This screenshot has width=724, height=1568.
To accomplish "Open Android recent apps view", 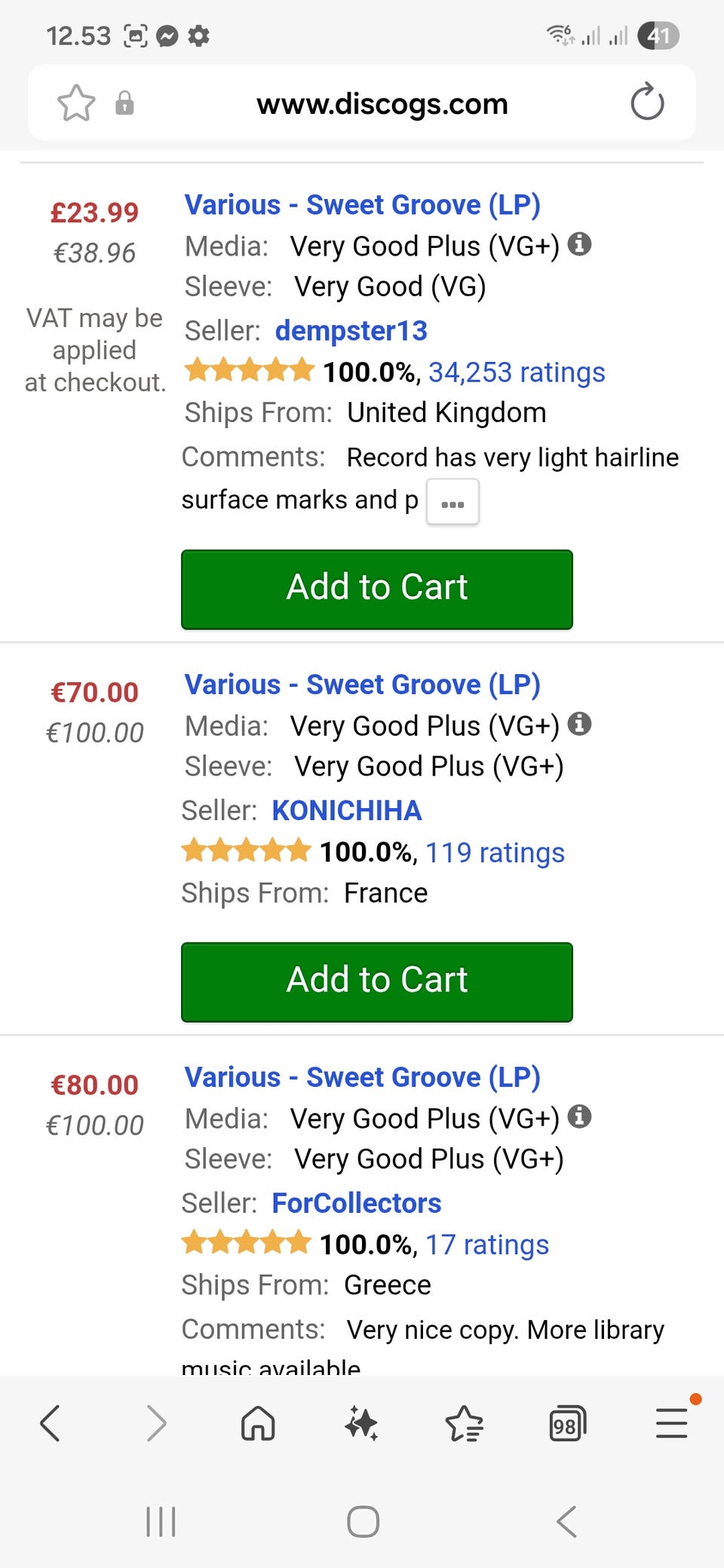I will pyautogui.click(x=161, y=1521).
